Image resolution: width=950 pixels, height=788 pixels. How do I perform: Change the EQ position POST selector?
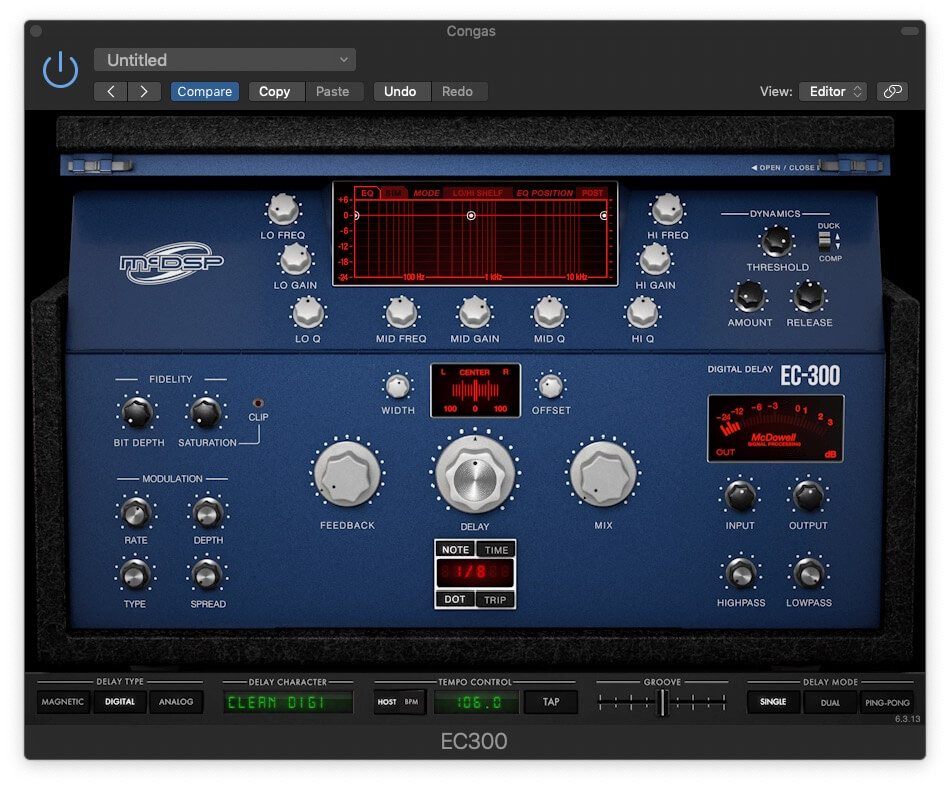(592, 193)
